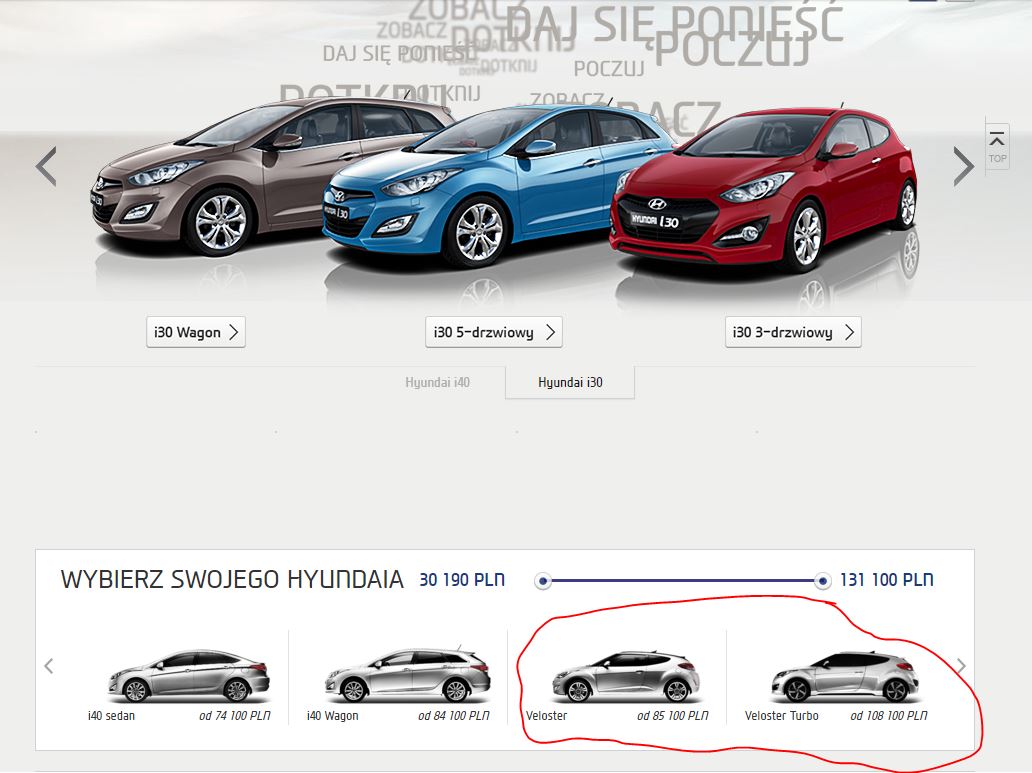
Task: Select the i40 sedan thumbnail
Action: pyautogui.click(x=188, y=676)
